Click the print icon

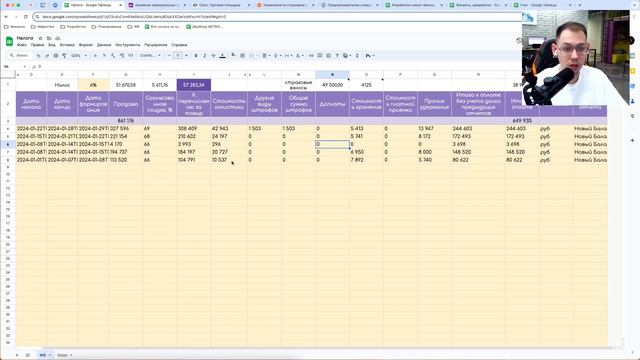[x=56, y=56]
